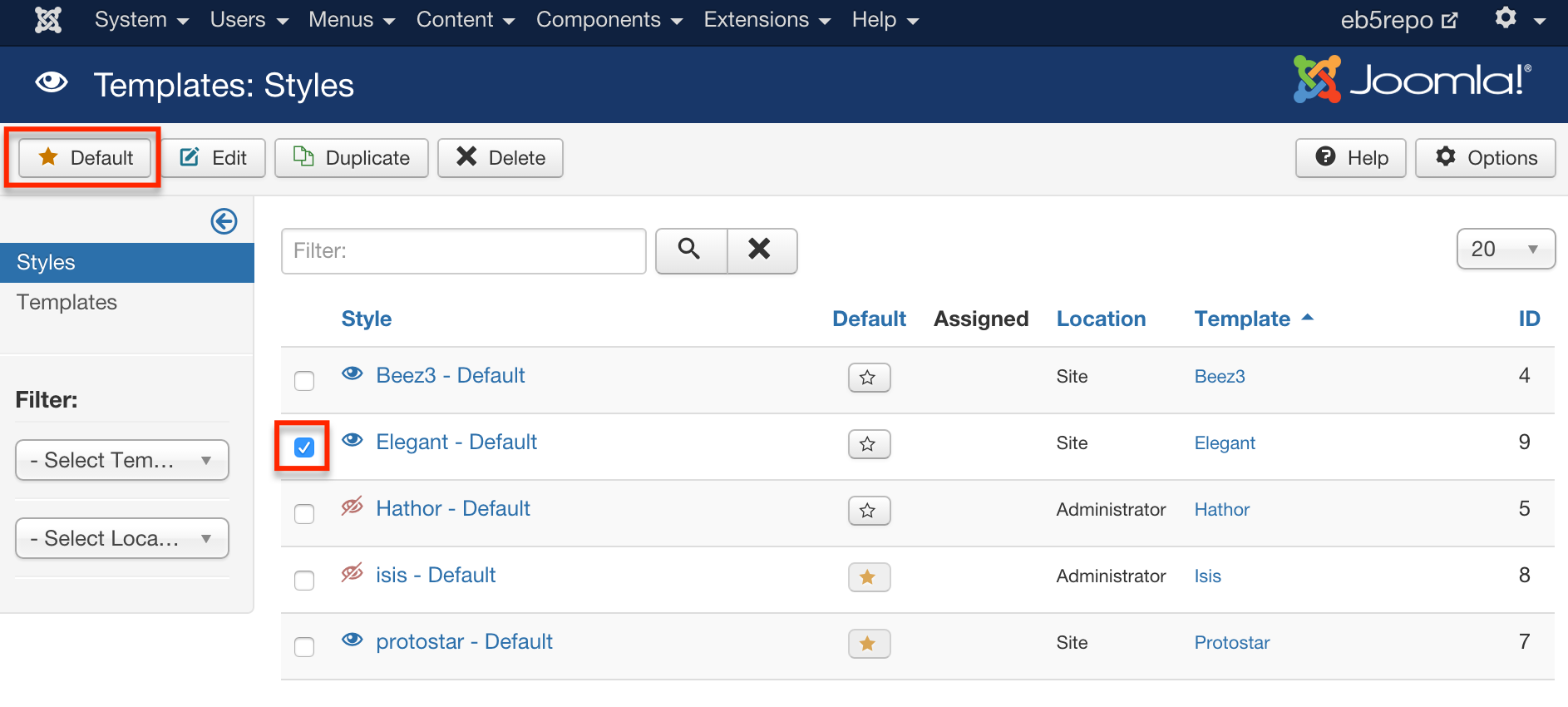The height and width of the screenshot is (707, 1568).
Task: Check the Hathor - Default checkbox
Action: click(304, 513)
